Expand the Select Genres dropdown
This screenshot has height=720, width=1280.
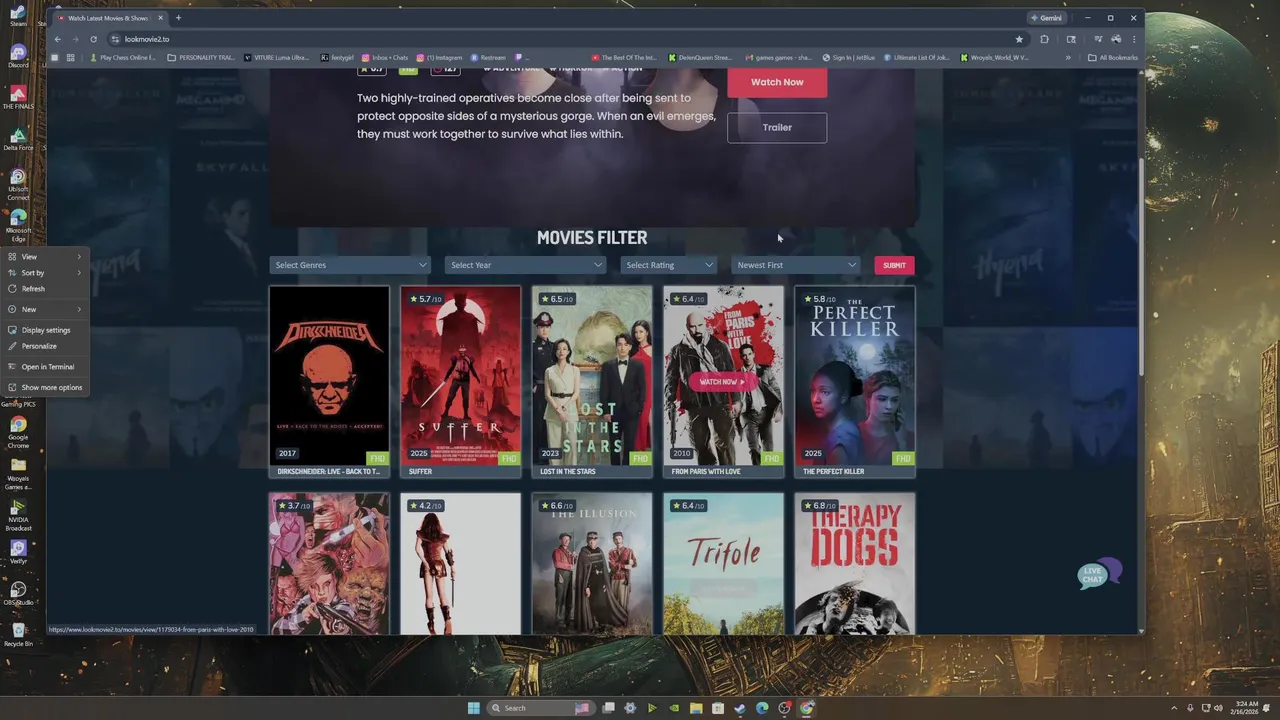coord(349,265)
